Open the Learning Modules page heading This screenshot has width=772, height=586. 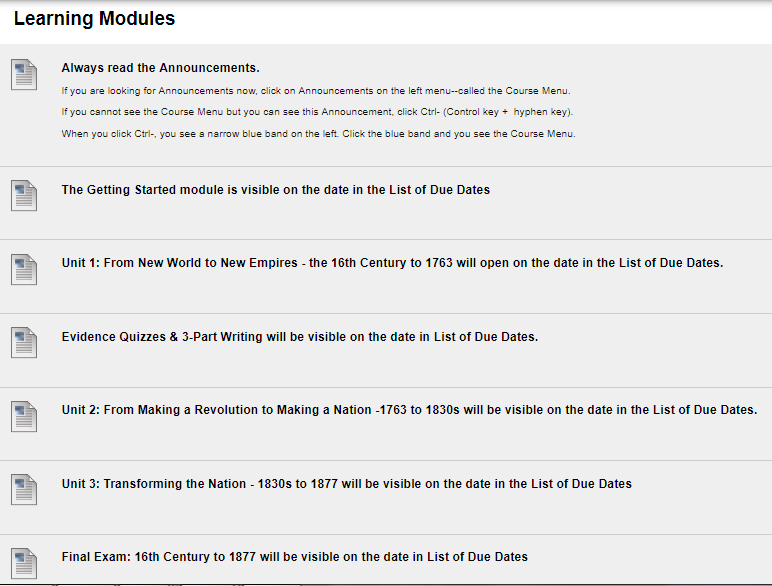point(94,19)
